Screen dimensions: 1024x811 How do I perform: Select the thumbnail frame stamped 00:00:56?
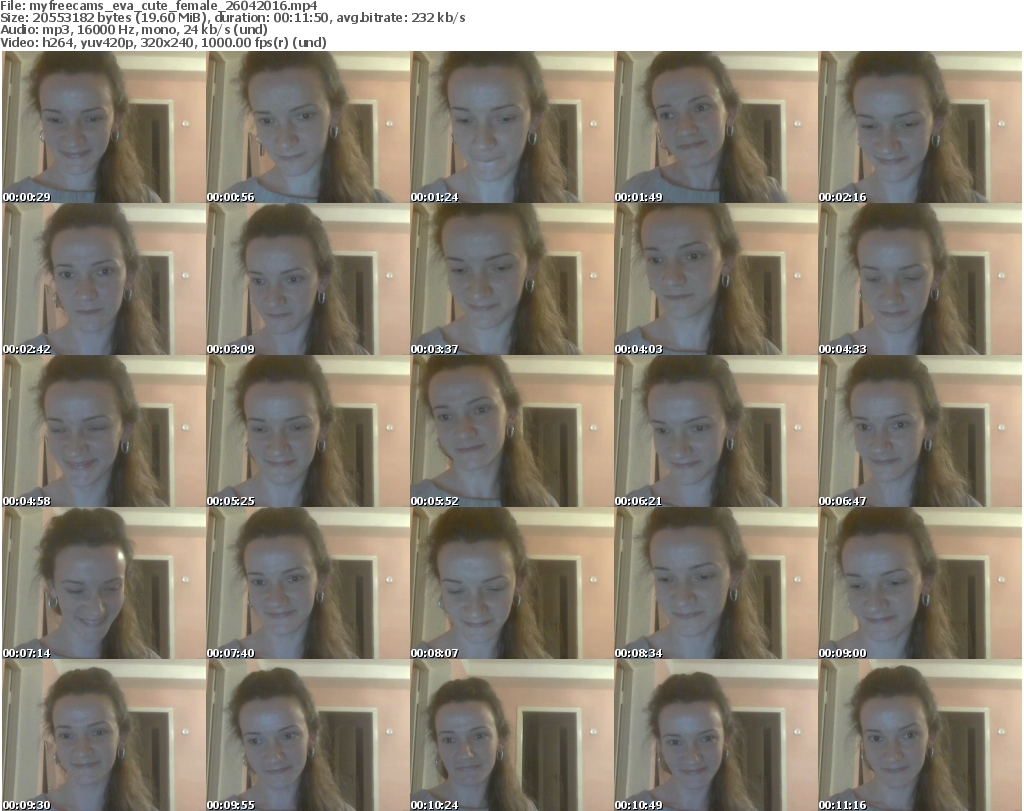click(x=308, y=127)
